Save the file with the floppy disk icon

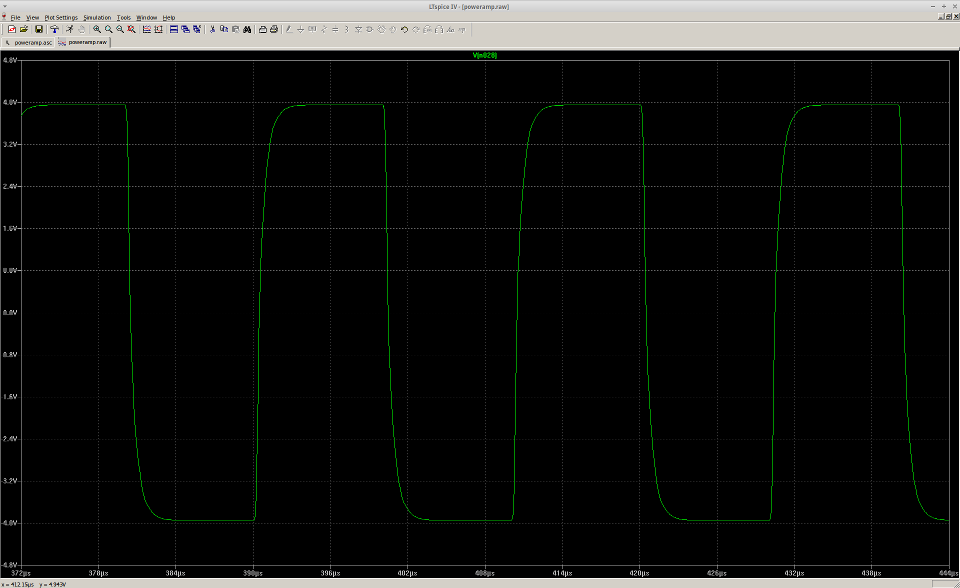click(x=39, y=29)
